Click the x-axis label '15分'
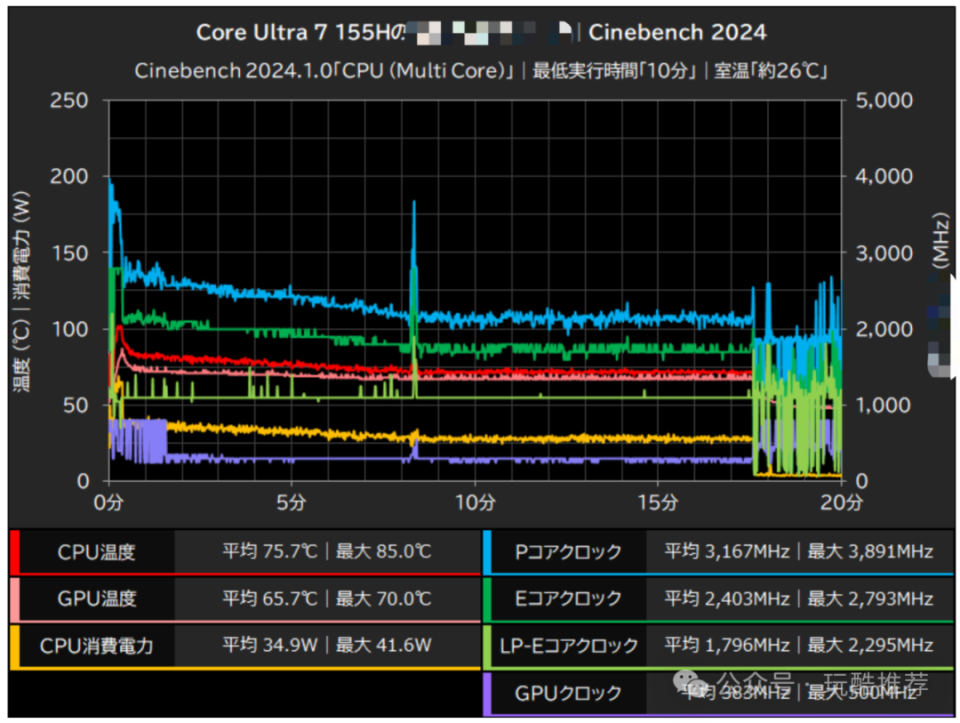The width and height of the screenshot is (960, 723). pyautogui.click(x=658, y=503)
